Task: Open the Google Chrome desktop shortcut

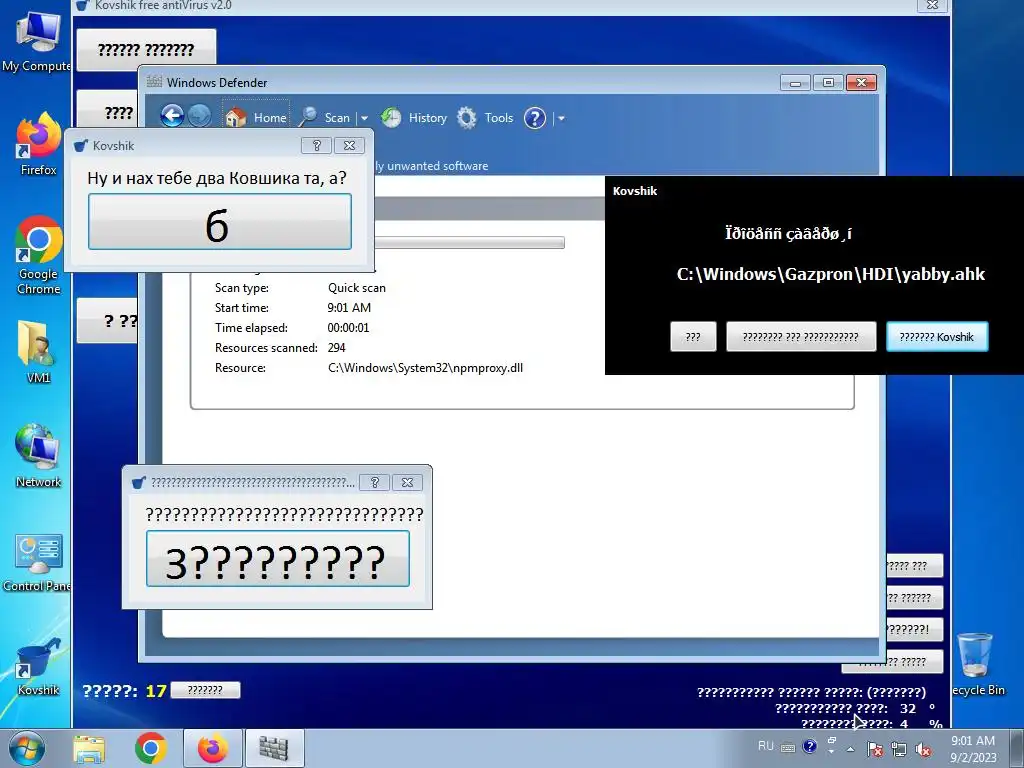Action: click(x=38, y=255)
